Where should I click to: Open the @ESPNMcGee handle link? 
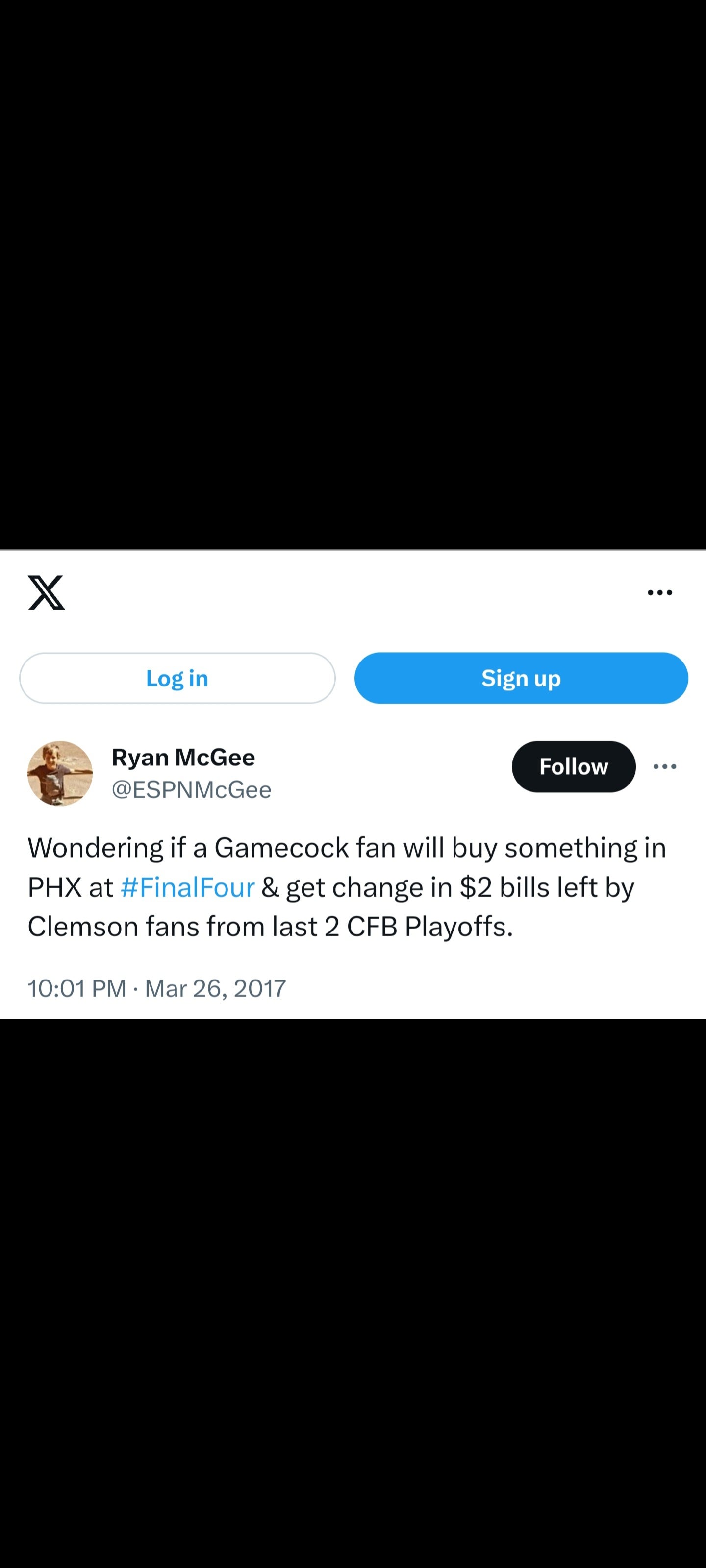(191, 789)
